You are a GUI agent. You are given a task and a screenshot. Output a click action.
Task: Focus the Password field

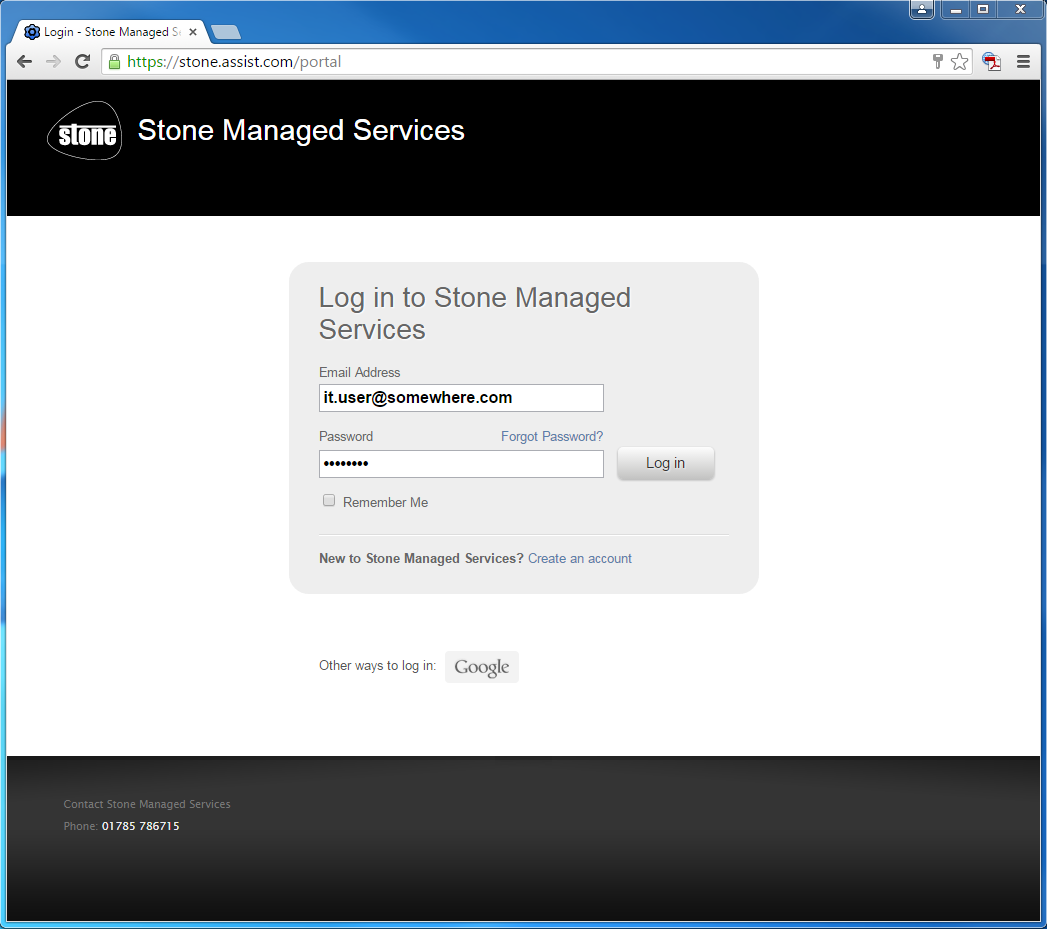pyautogui.click(x=461, y=463)
